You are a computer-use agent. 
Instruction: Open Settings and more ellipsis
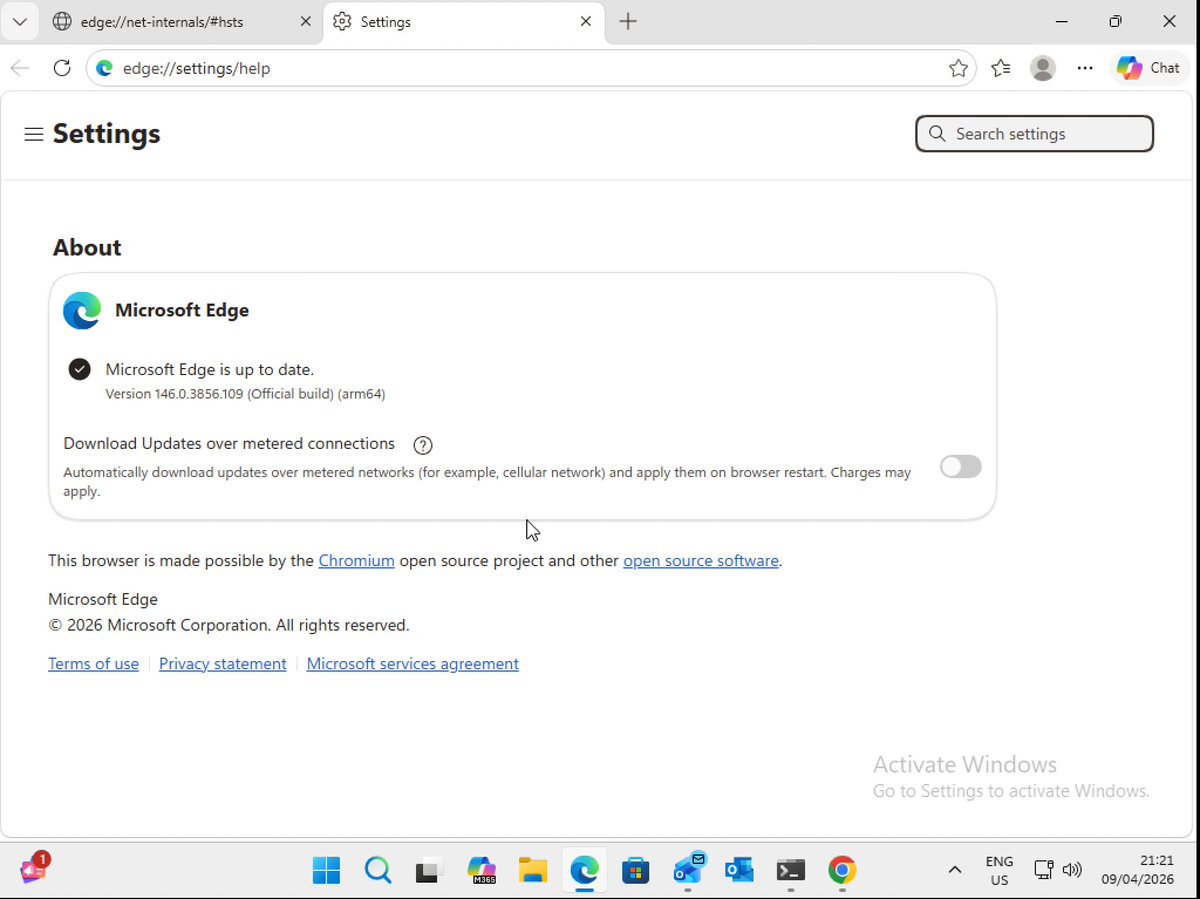point(1085,68)
